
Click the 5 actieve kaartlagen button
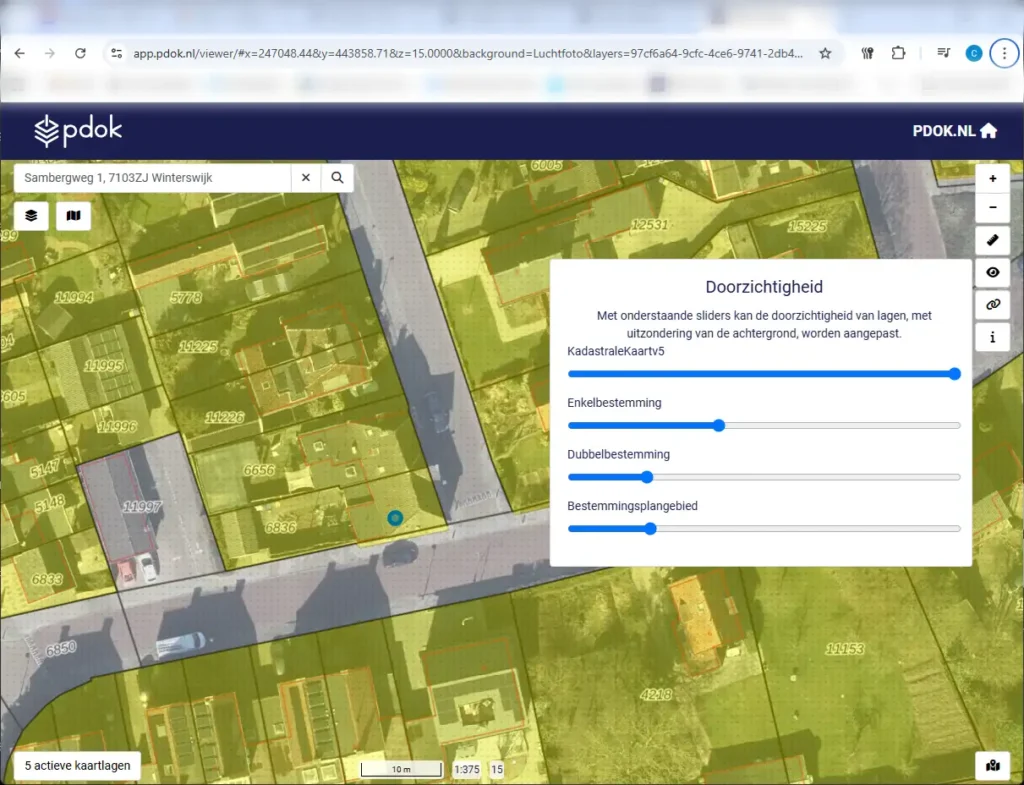(x=77, y=765)
